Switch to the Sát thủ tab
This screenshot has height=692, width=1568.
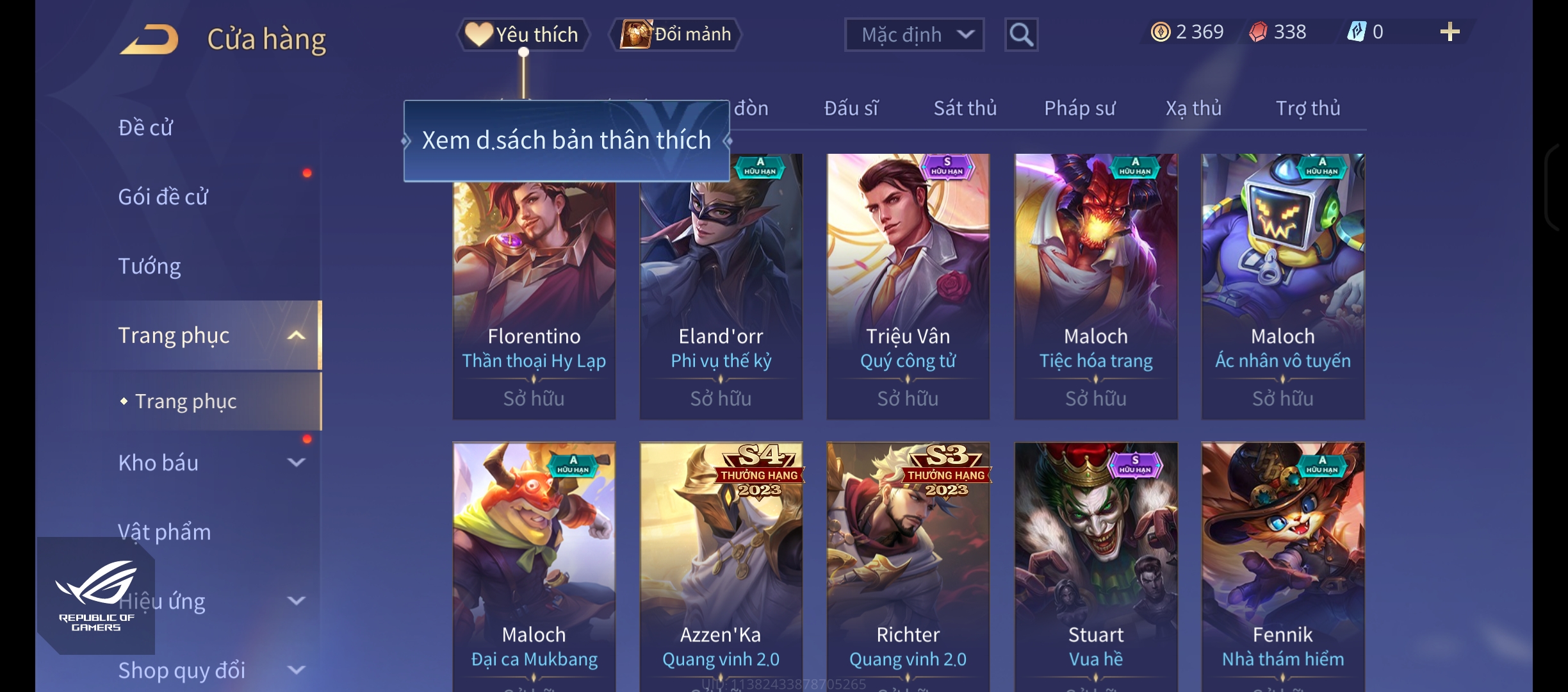[965, 108]
